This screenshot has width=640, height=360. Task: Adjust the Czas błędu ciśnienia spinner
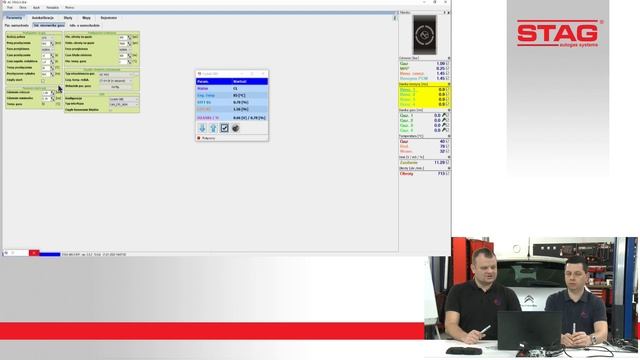click(129, 56)
